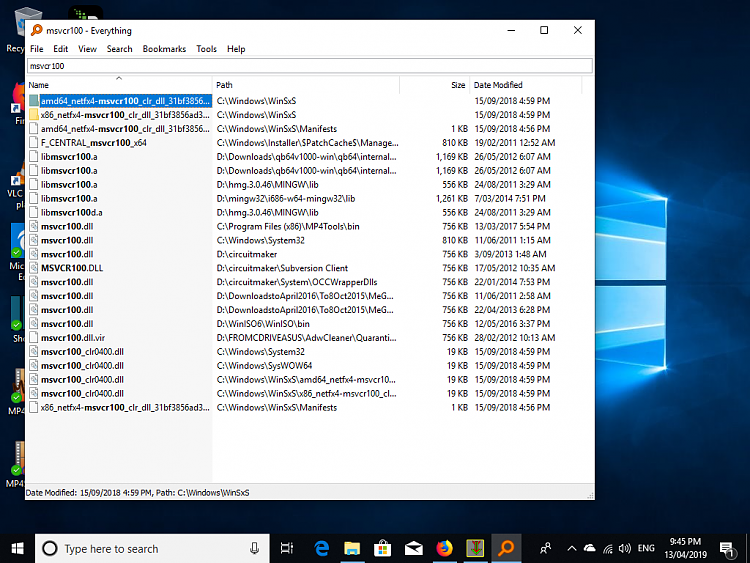The image size is (750, 563).
Task: Select libmsvcr100.a in D:\hmg.3.0.46\MINGW\lib
Action: coord(69,185)
